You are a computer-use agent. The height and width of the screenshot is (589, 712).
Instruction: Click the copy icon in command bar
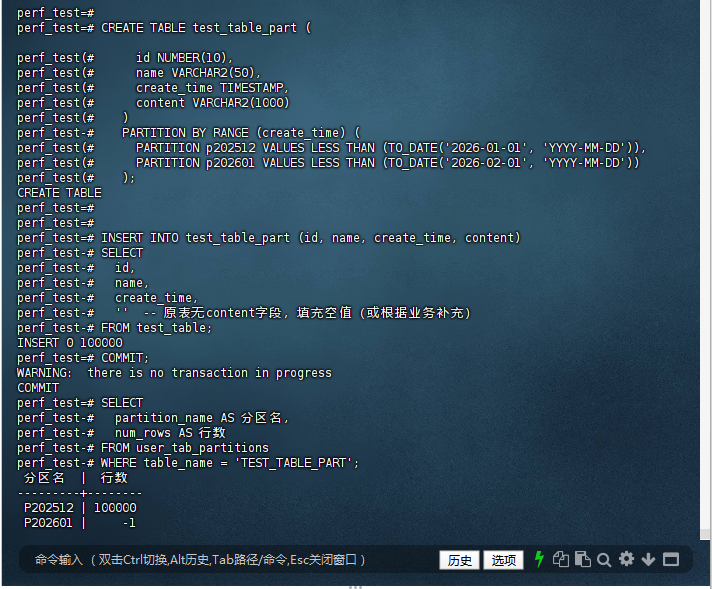[561, 559]
